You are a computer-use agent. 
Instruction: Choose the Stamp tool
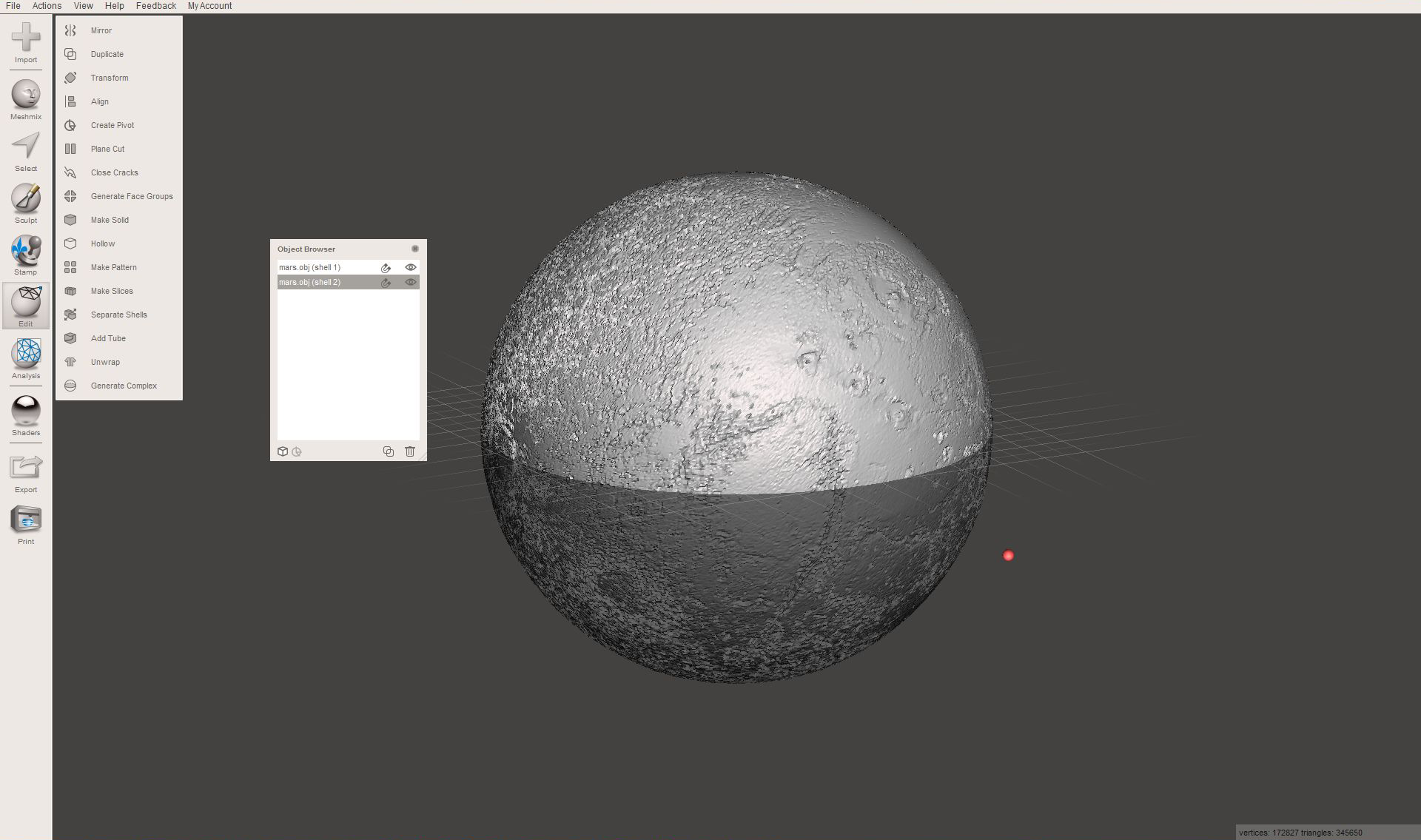coord(26,250)
